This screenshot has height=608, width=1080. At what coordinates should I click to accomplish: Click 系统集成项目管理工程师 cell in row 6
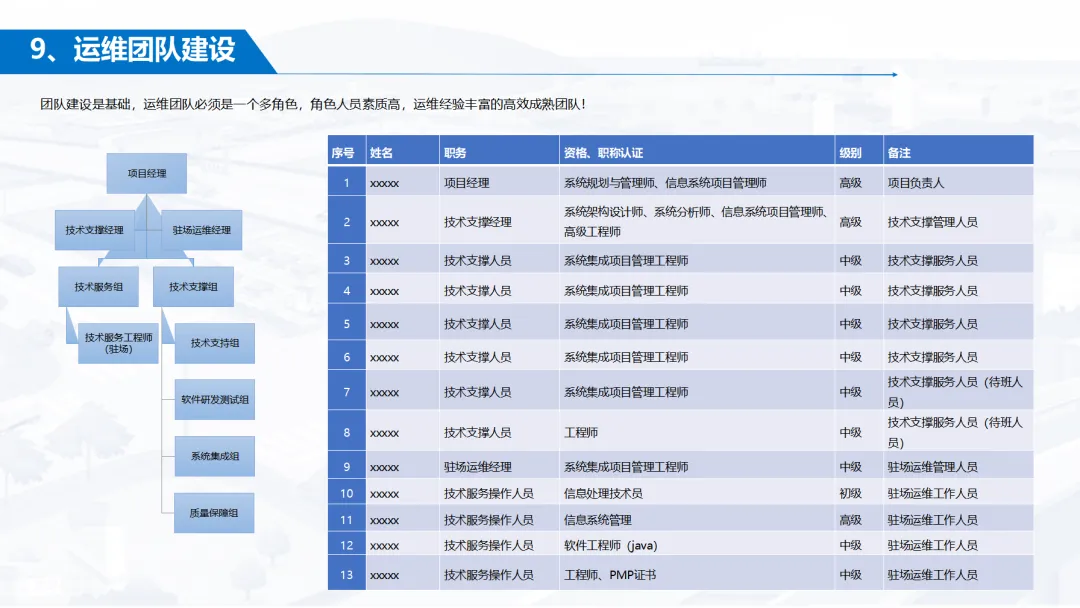(697, 357)
